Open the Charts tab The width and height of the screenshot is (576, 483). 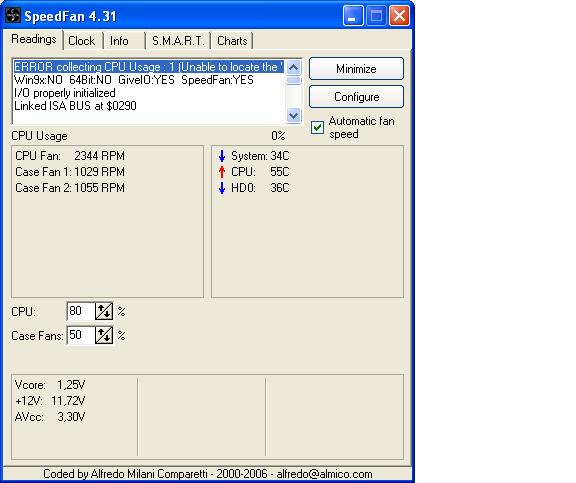click(x=232, y=40)
